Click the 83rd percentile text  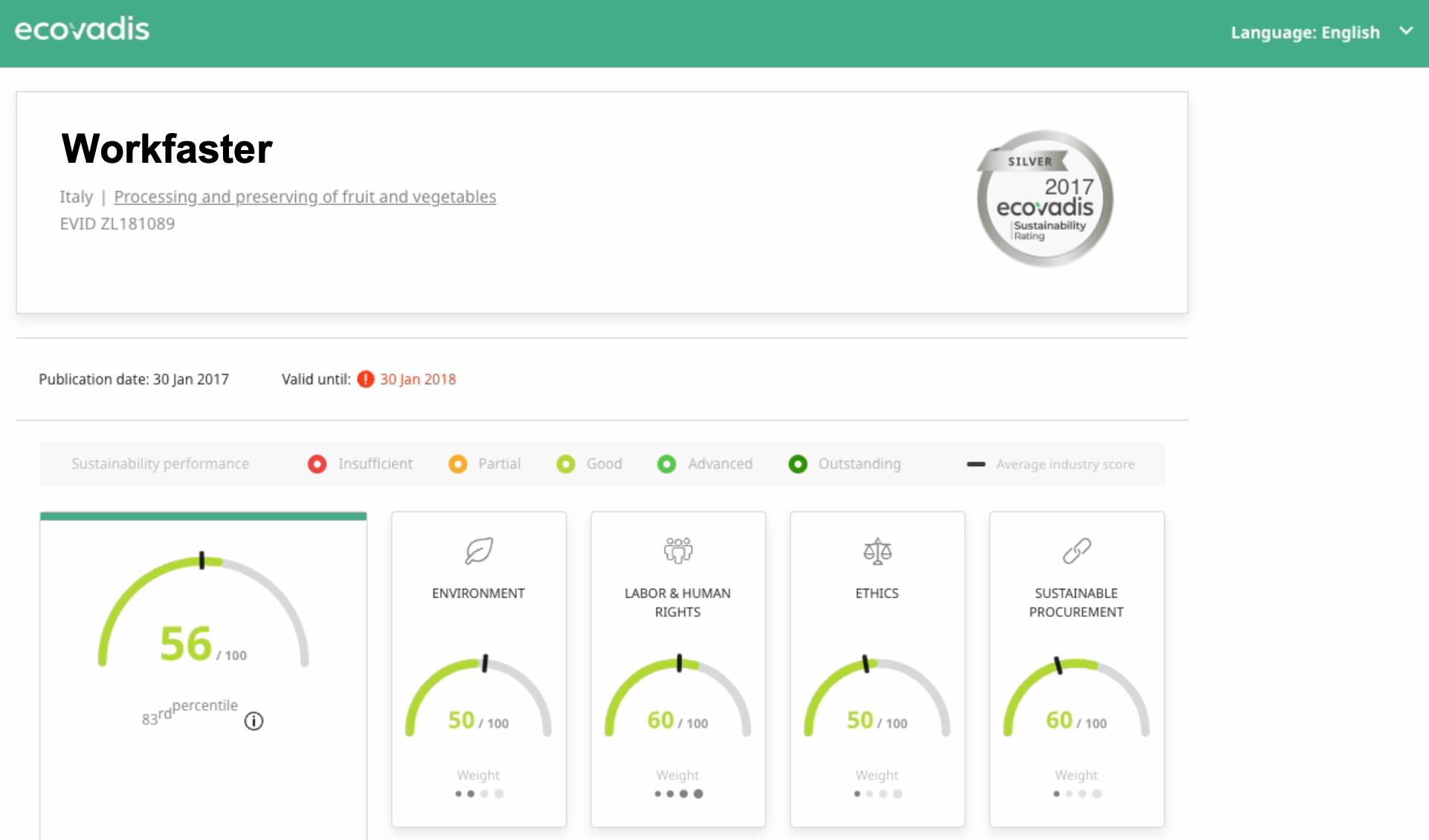(x=190, y=711)
